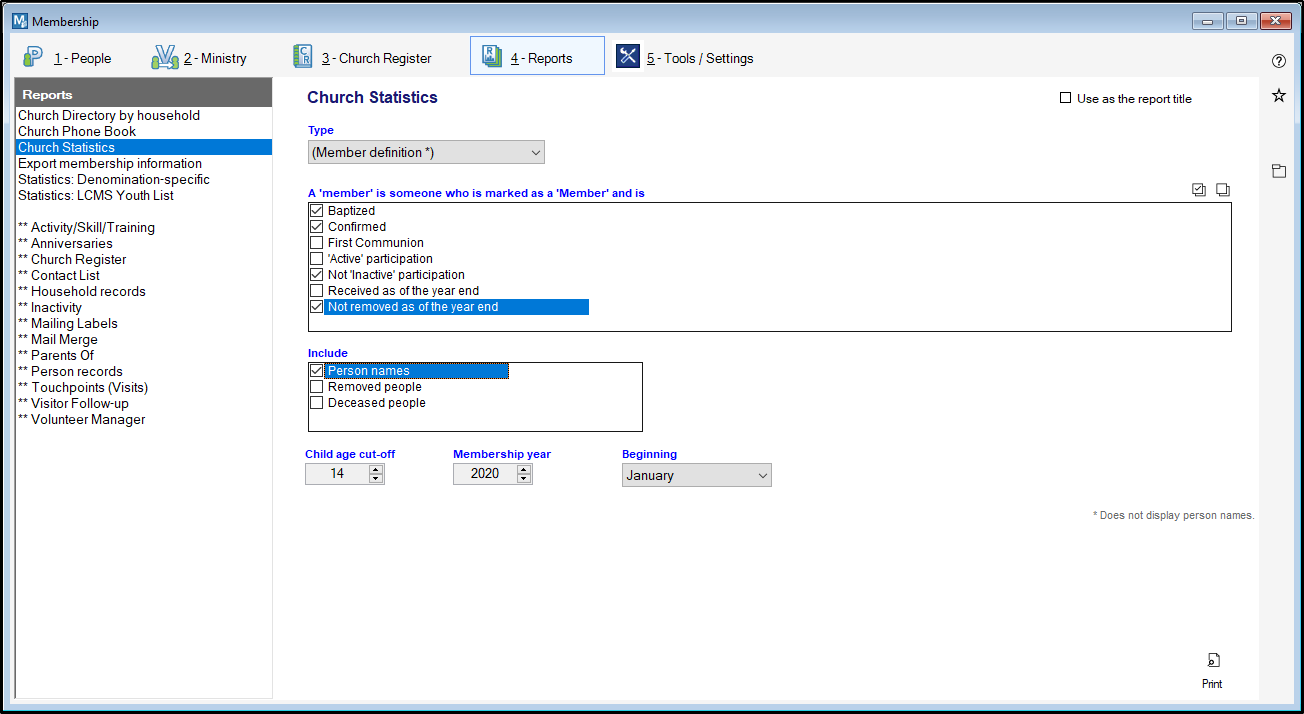Screen dimensions: 1304x714
Task: Click the Tools / Settings wrench icon
Action: 627,57
